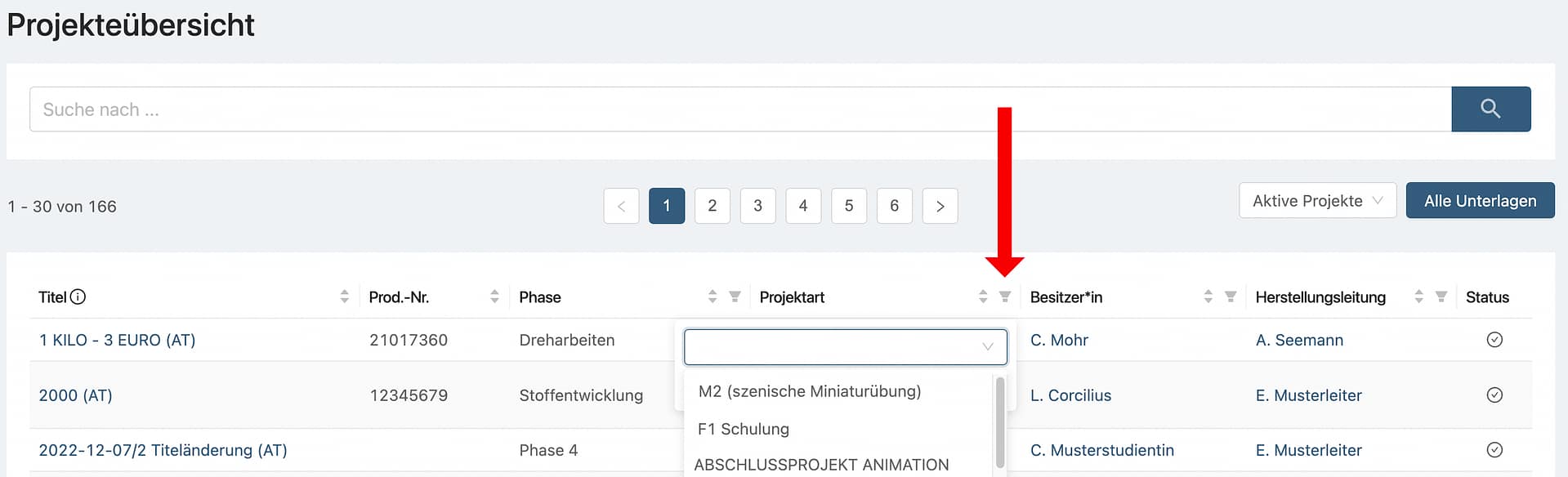Image resolution: width=1568 pixels, height=477 pixels.
Task: Choose F1 Schulung from the list
Action: (743, 429)
